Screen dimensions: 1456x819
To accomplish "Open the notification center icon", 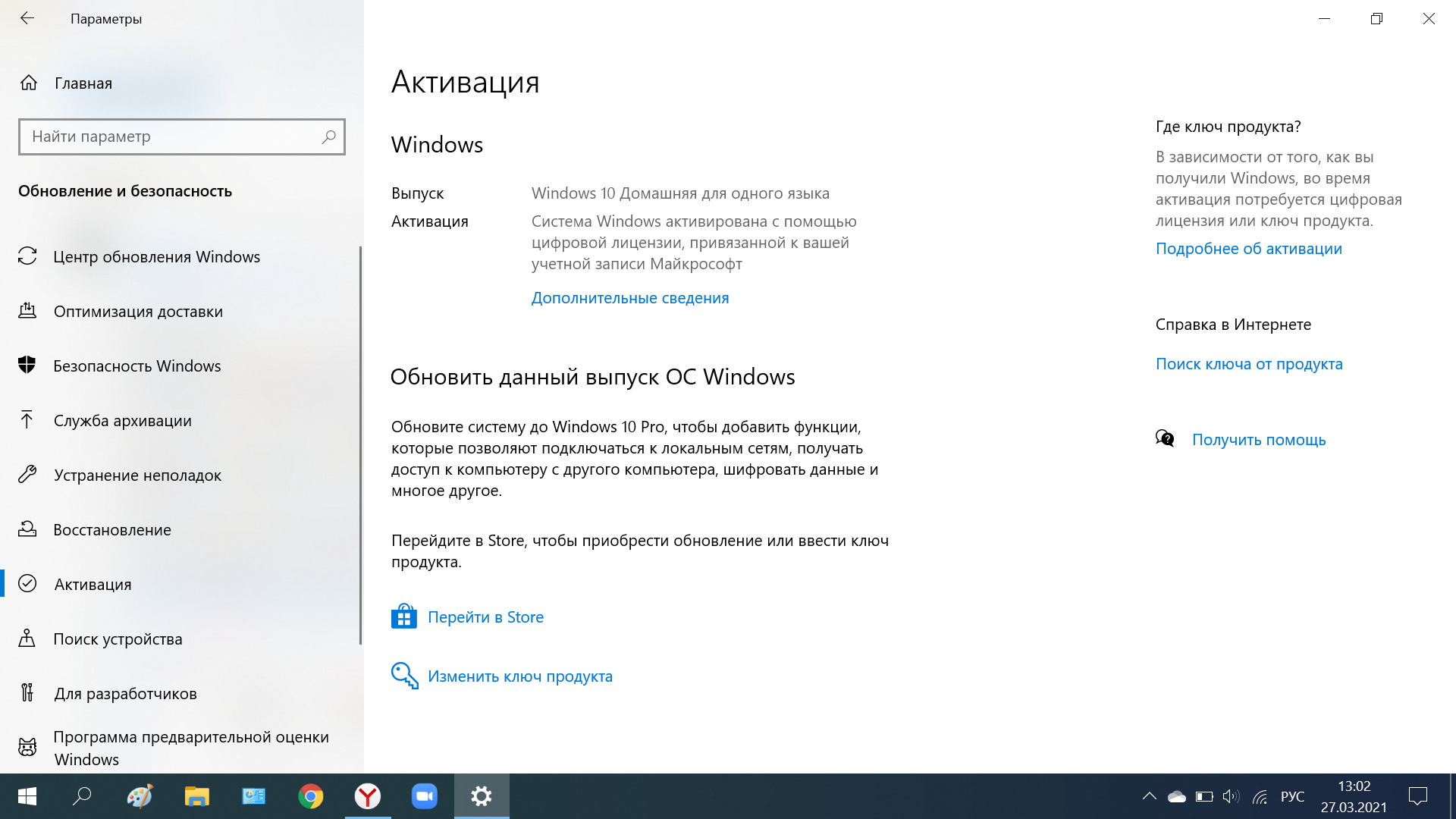I will 1417,796.
